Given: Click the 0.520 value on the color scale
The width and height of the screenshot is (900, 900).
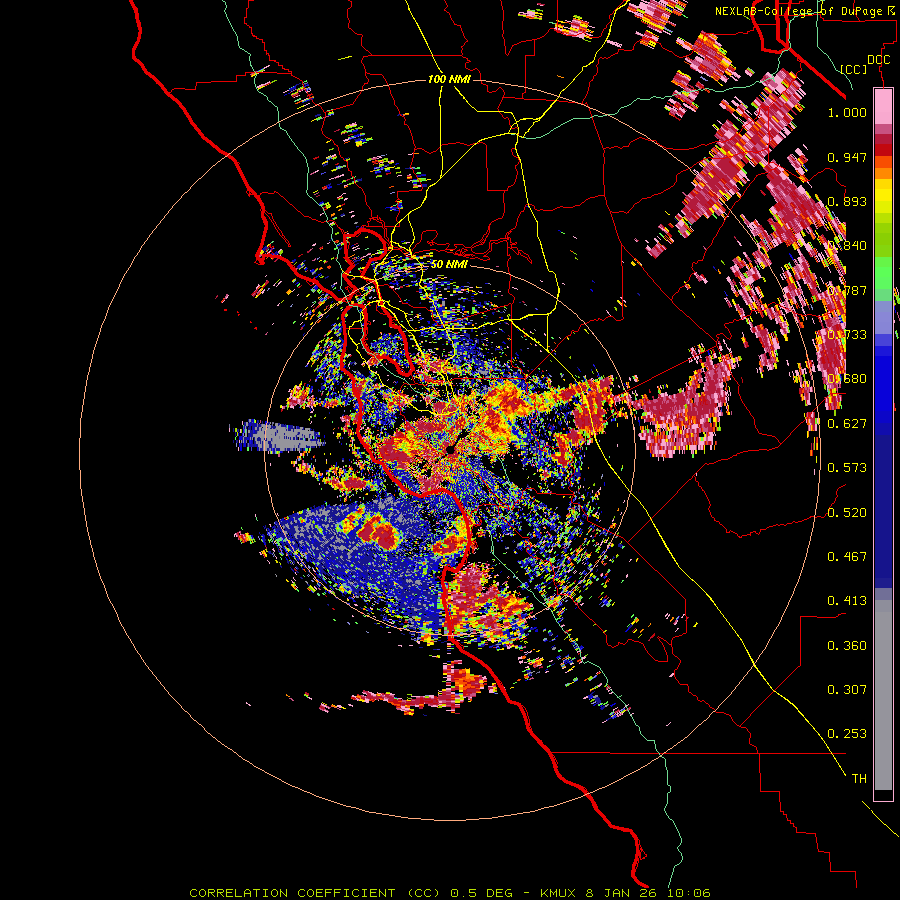Looking at the screenshot, I should coord(847,513).
